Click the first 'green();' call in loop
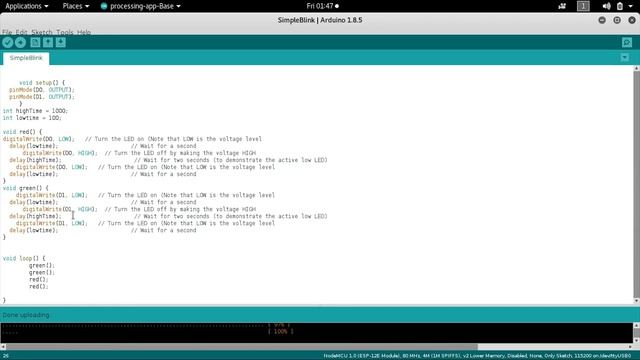Screen dimensions: 640x360 tap(42, 266)
